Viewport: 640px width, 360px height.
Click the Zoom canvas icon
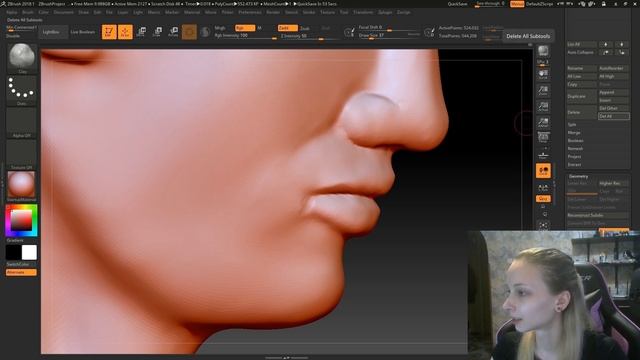coord(543,91)
